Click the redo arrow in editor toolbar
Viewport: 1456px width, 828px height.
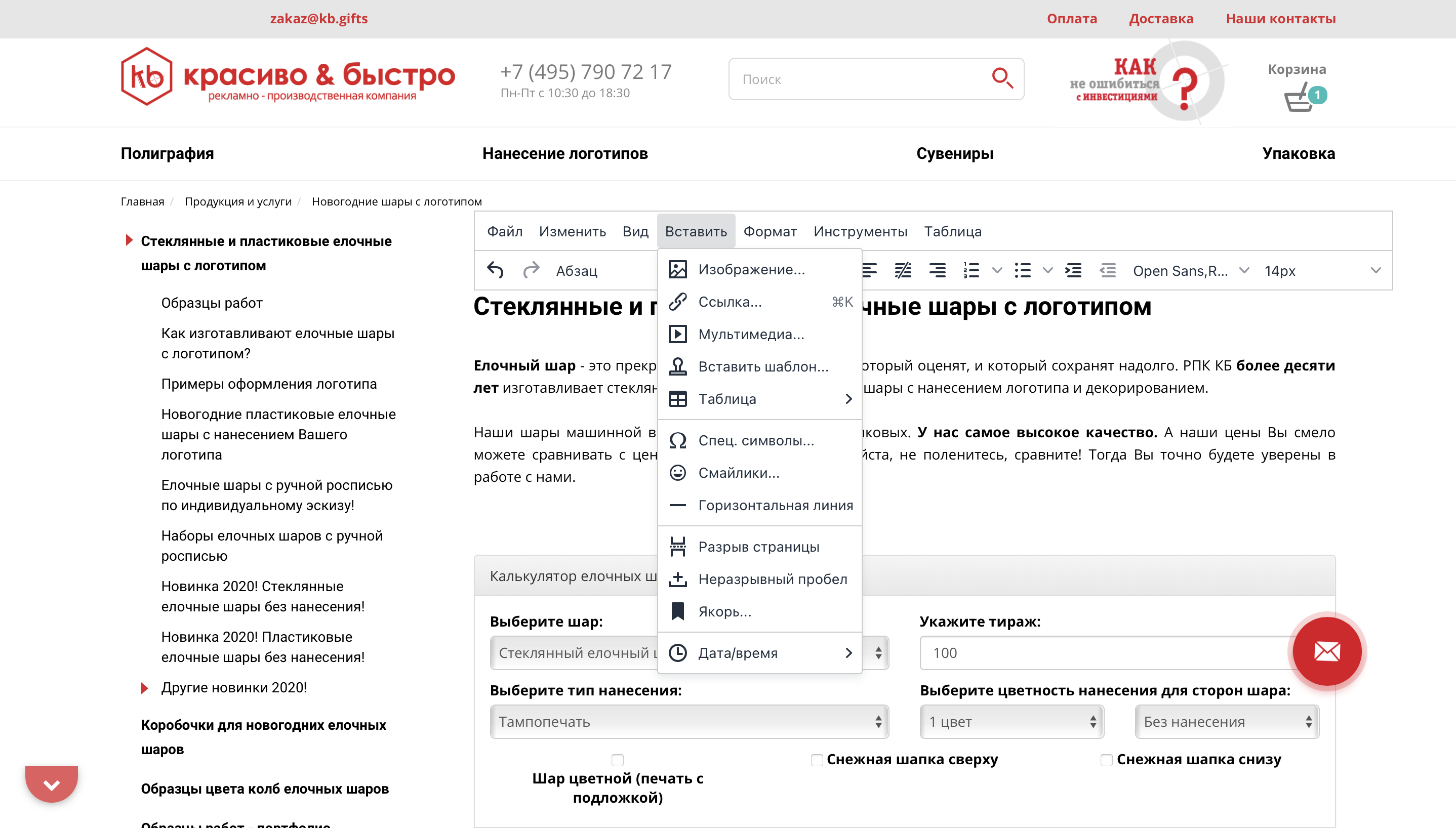point(531,270)
